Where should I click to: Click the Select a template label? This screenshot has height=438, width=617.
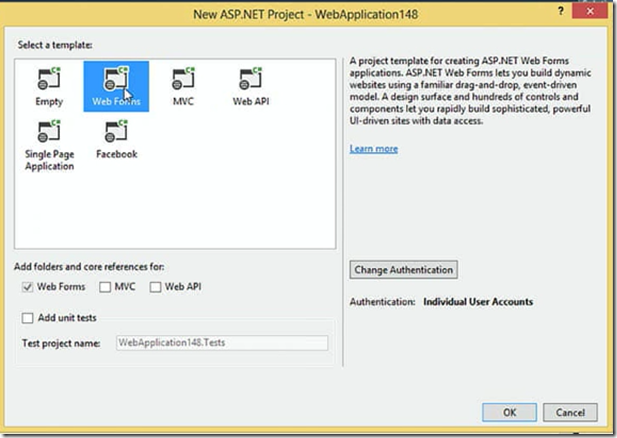click(55, 45)
